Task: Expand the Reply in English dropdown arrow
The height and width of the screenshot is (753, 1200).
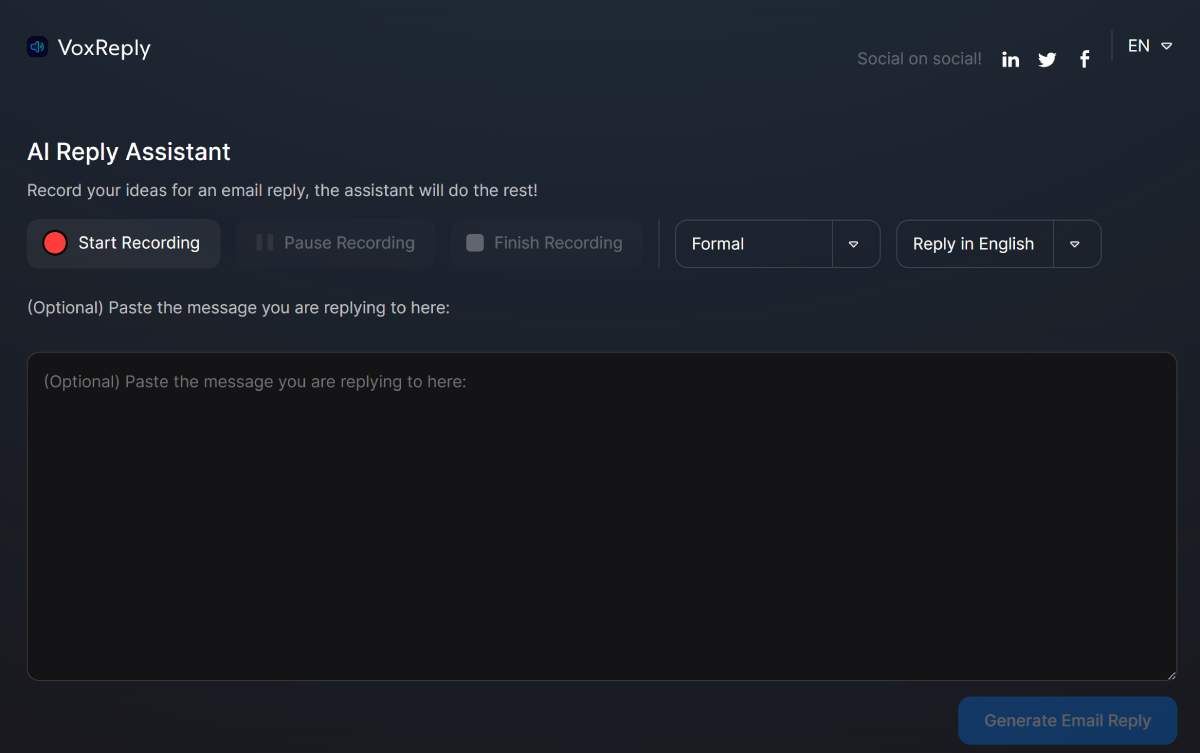Action: pyautogui.click(x=1075, y=244)
